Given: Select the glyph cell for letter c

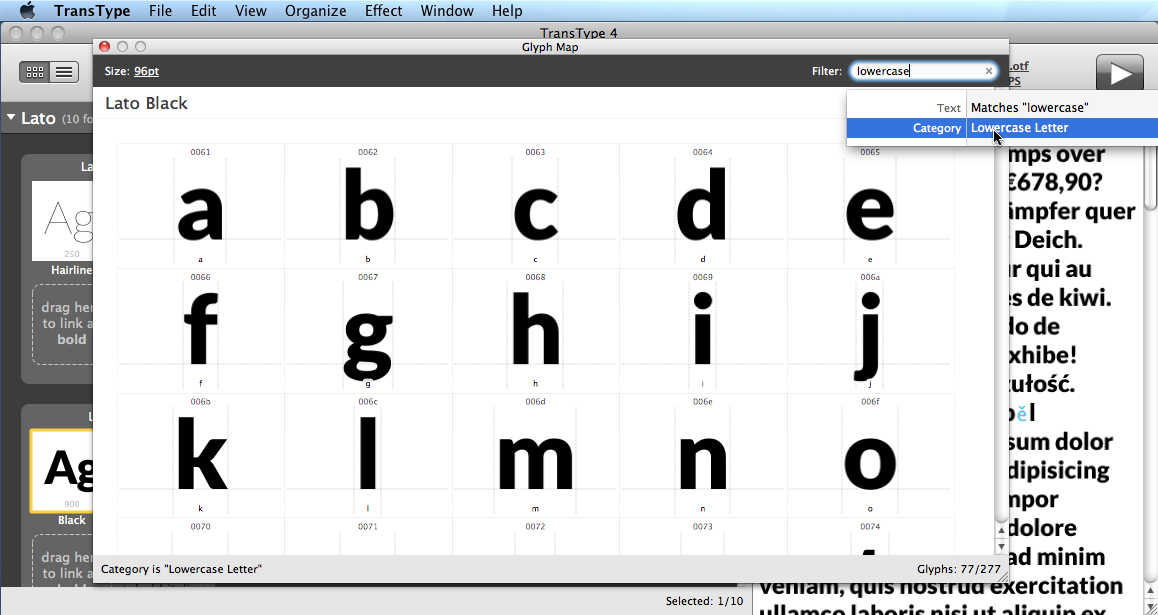Looking at the screenshot, I should pyautogui.click(x=535, y=206).
